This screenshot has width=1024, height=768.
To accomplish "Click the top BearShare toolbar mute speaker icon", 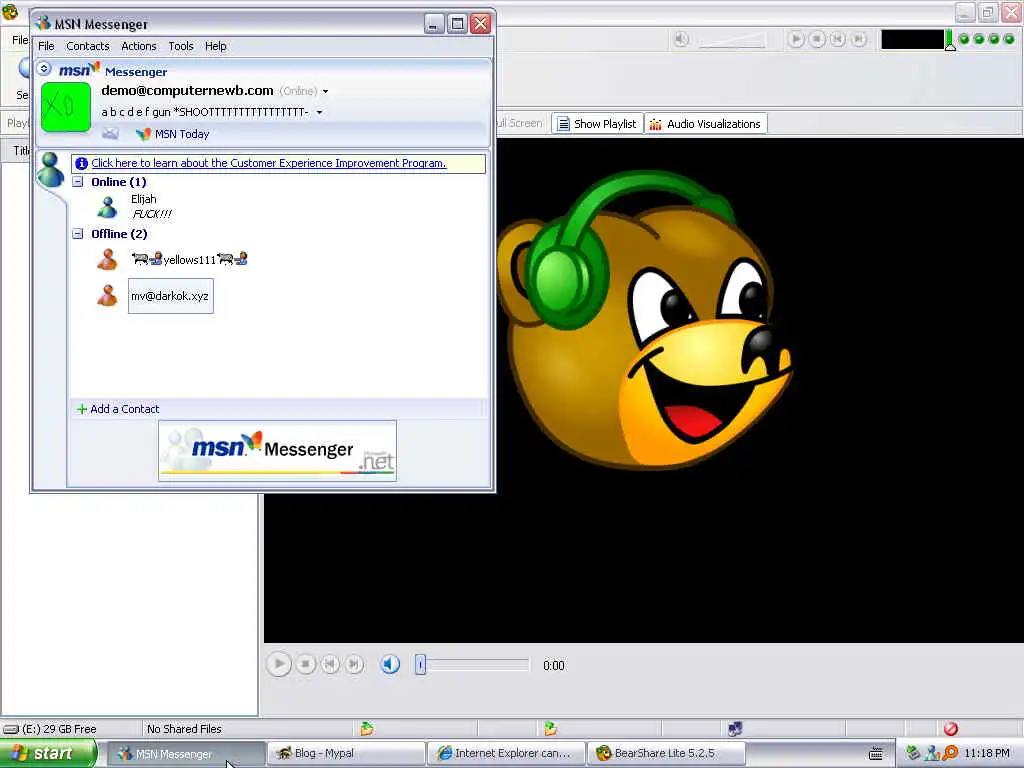I will click(680, 40).
